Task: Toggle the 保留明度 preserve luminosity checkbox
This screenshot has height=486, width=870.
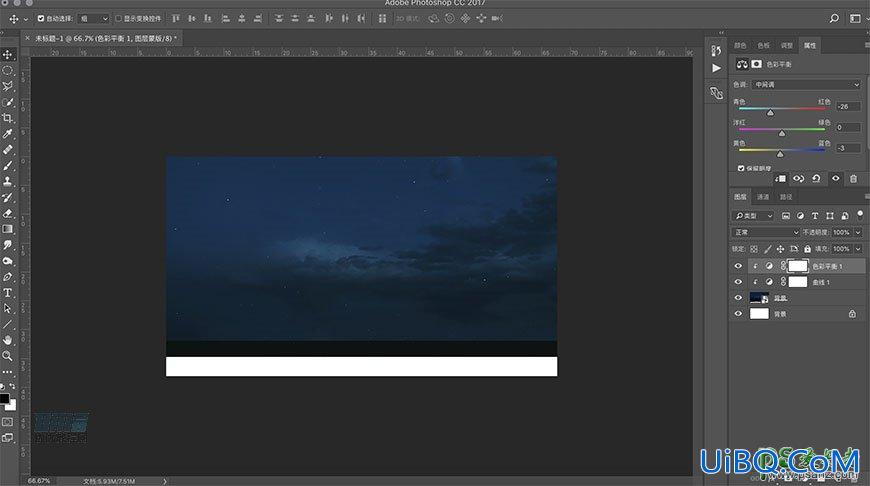Action: click(741, 168)
